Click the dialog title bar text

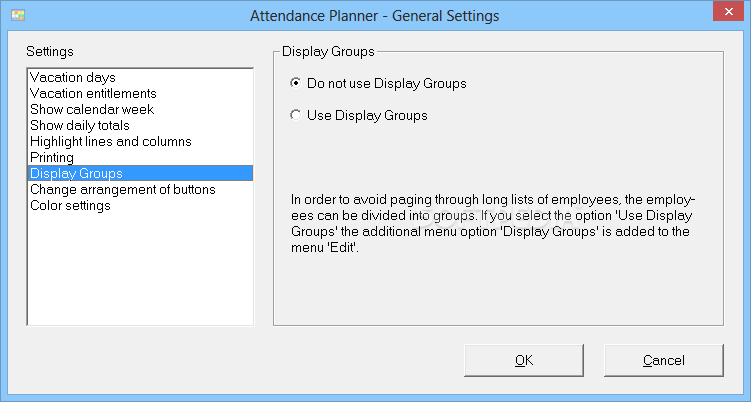click(375, 16)
